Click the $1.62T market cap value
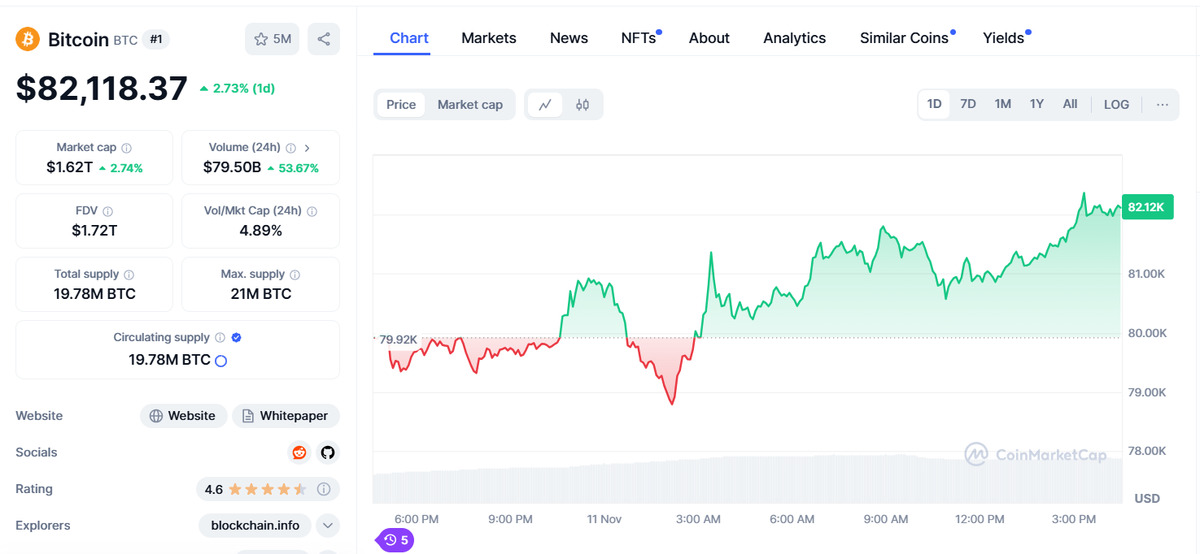This screenshot has height=554, width=1200. click(x=69, y=167)
